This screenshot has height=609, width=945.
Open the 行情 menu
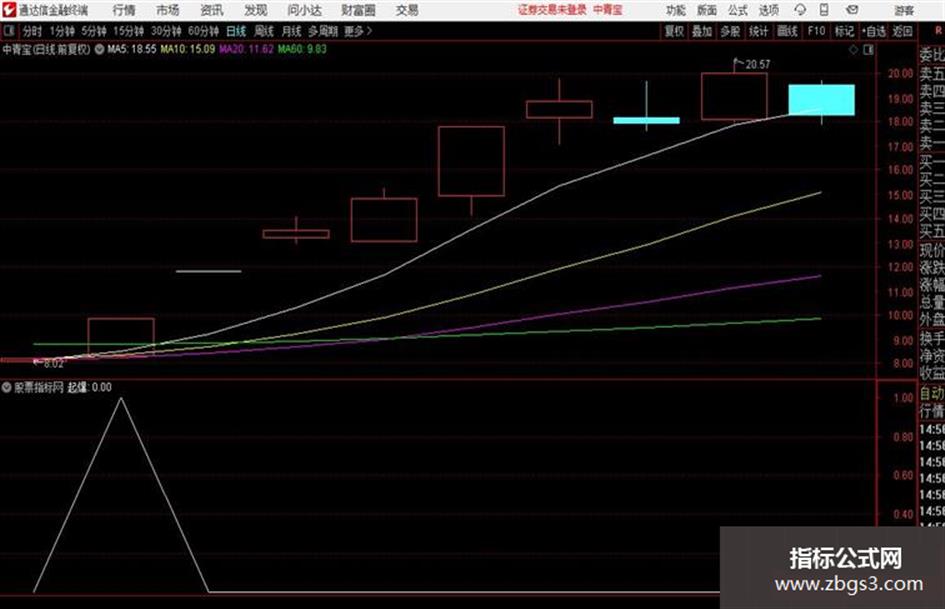point(124,10)
